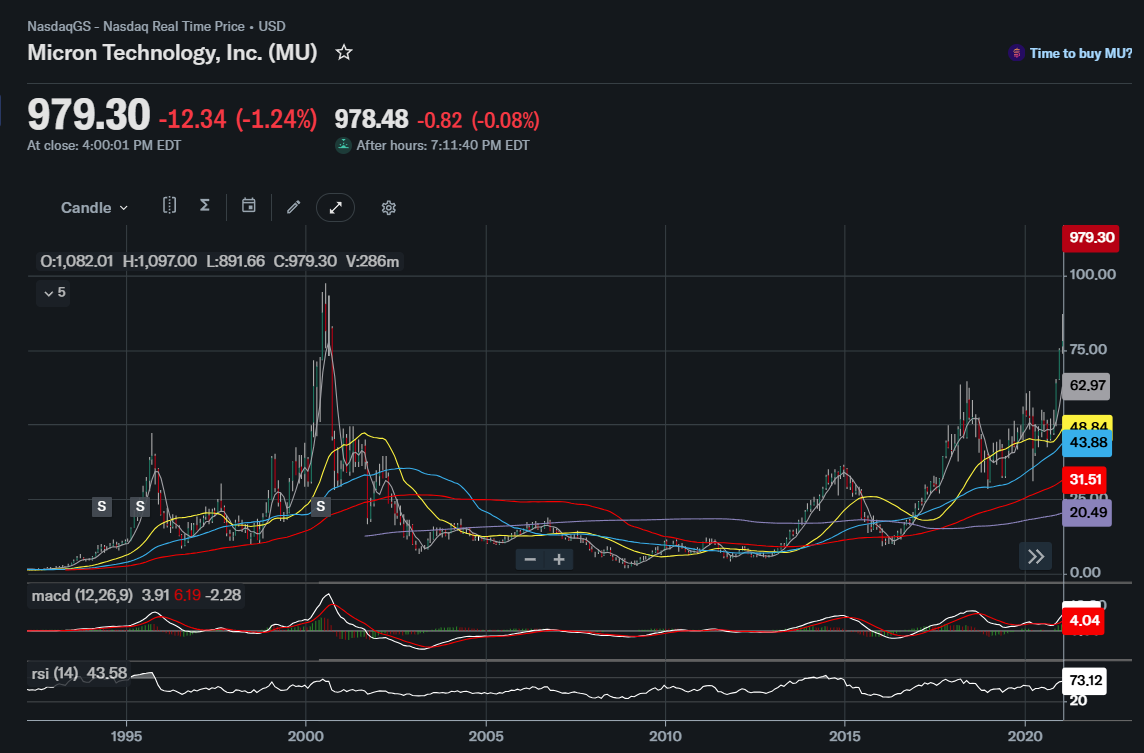Click the blue 43.88 moving average label
This screenshot has width=1144, height=753.
coord(1087,443)
